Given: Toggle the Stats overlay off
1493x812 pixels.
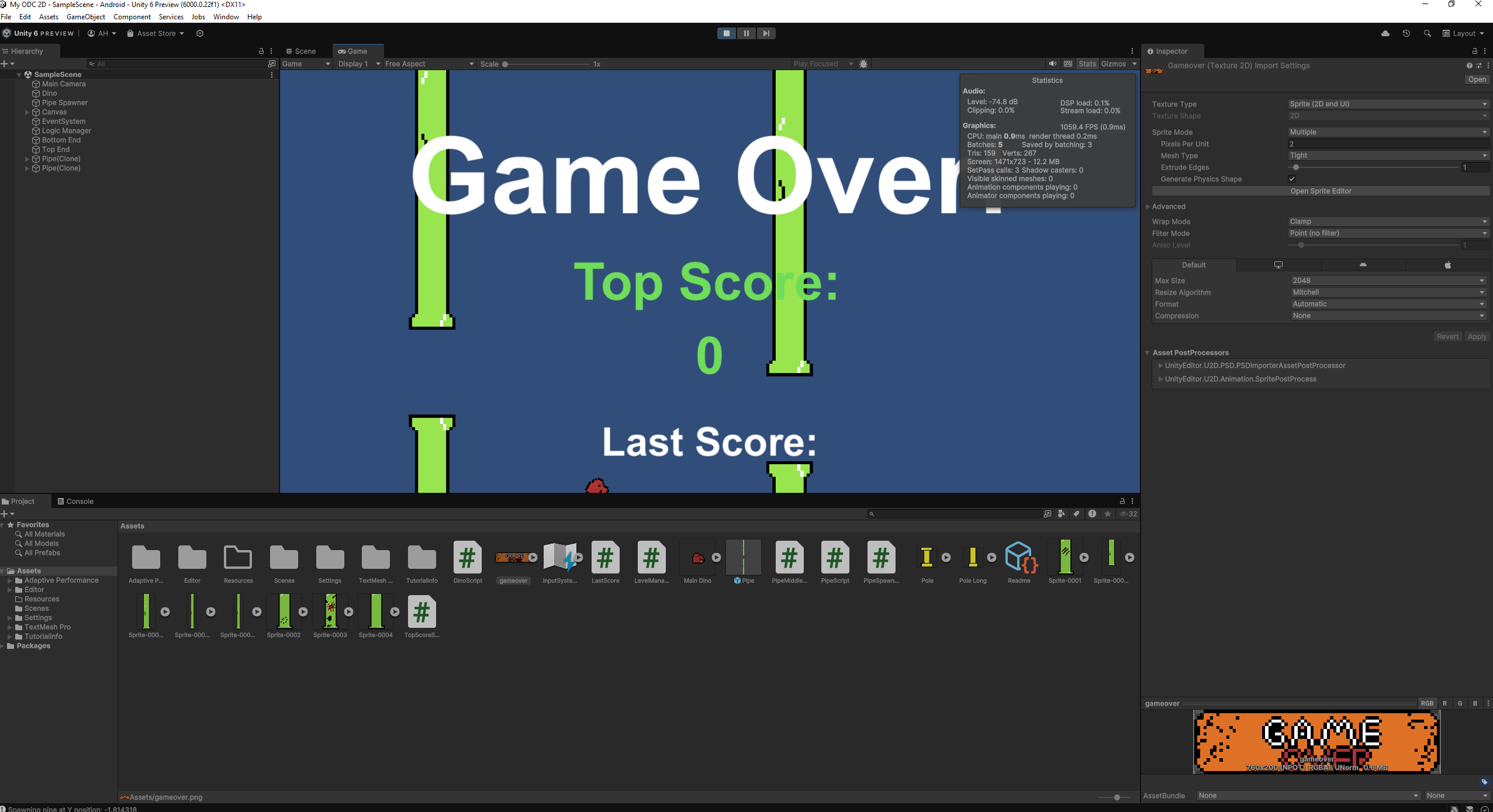Looking at the screenshot, I should [x=1087, y=64].
